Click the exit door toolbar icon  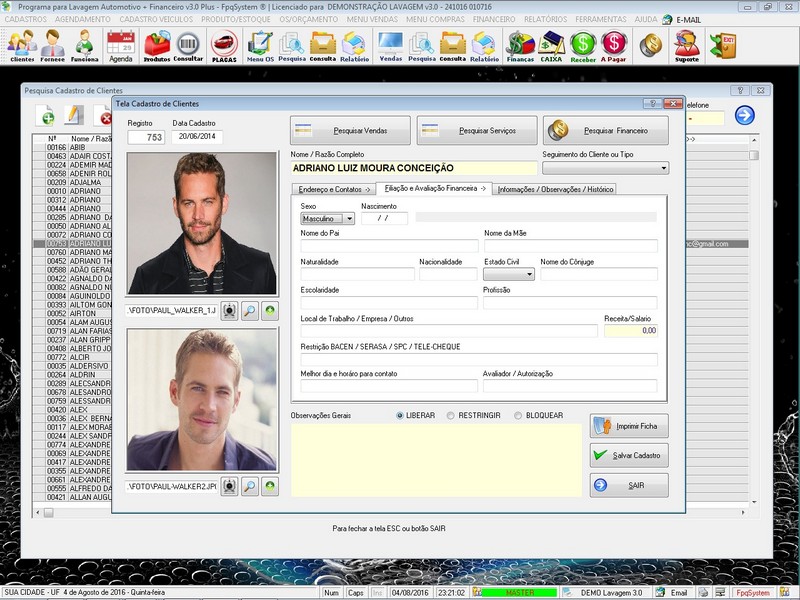[x=723, y=45]
